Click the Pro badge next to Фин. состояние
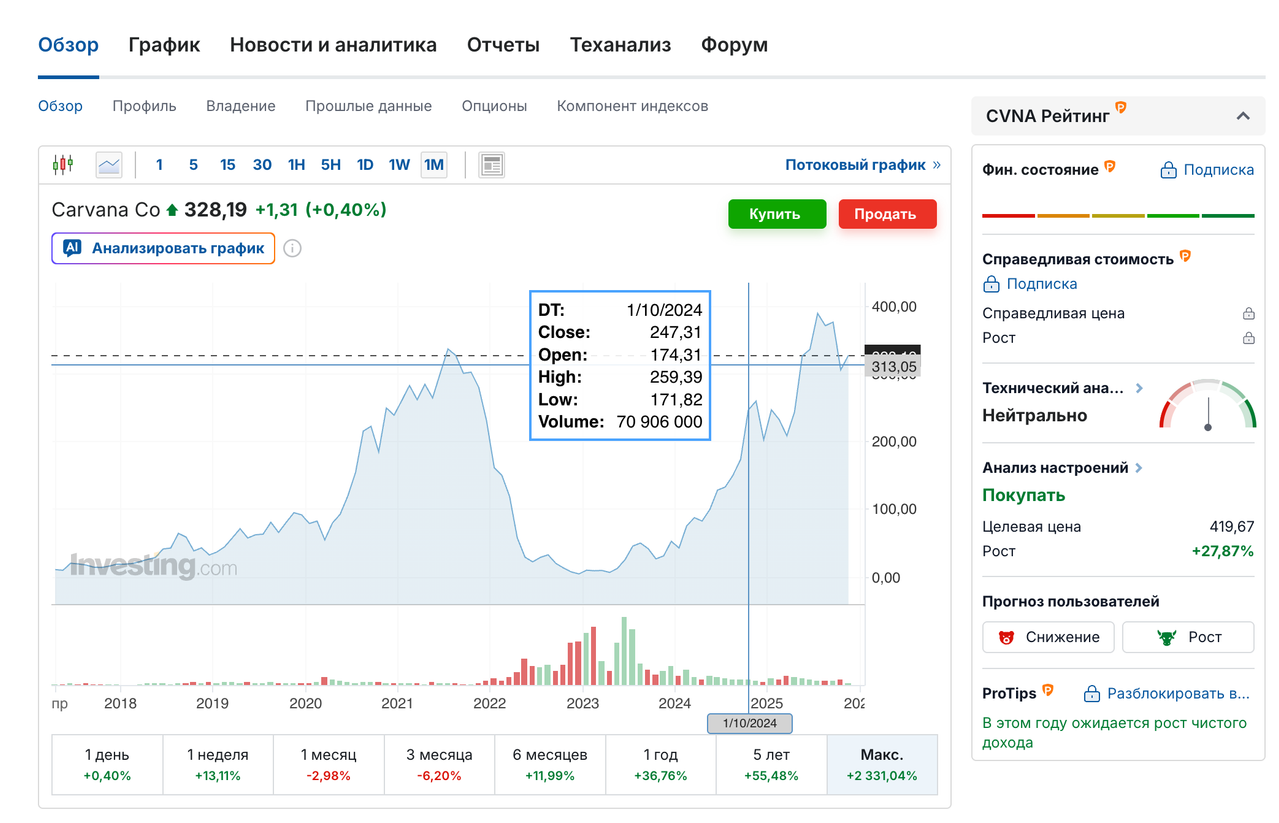The width and height of the screenshot is (1279, 823). [x=1110, y=167]
